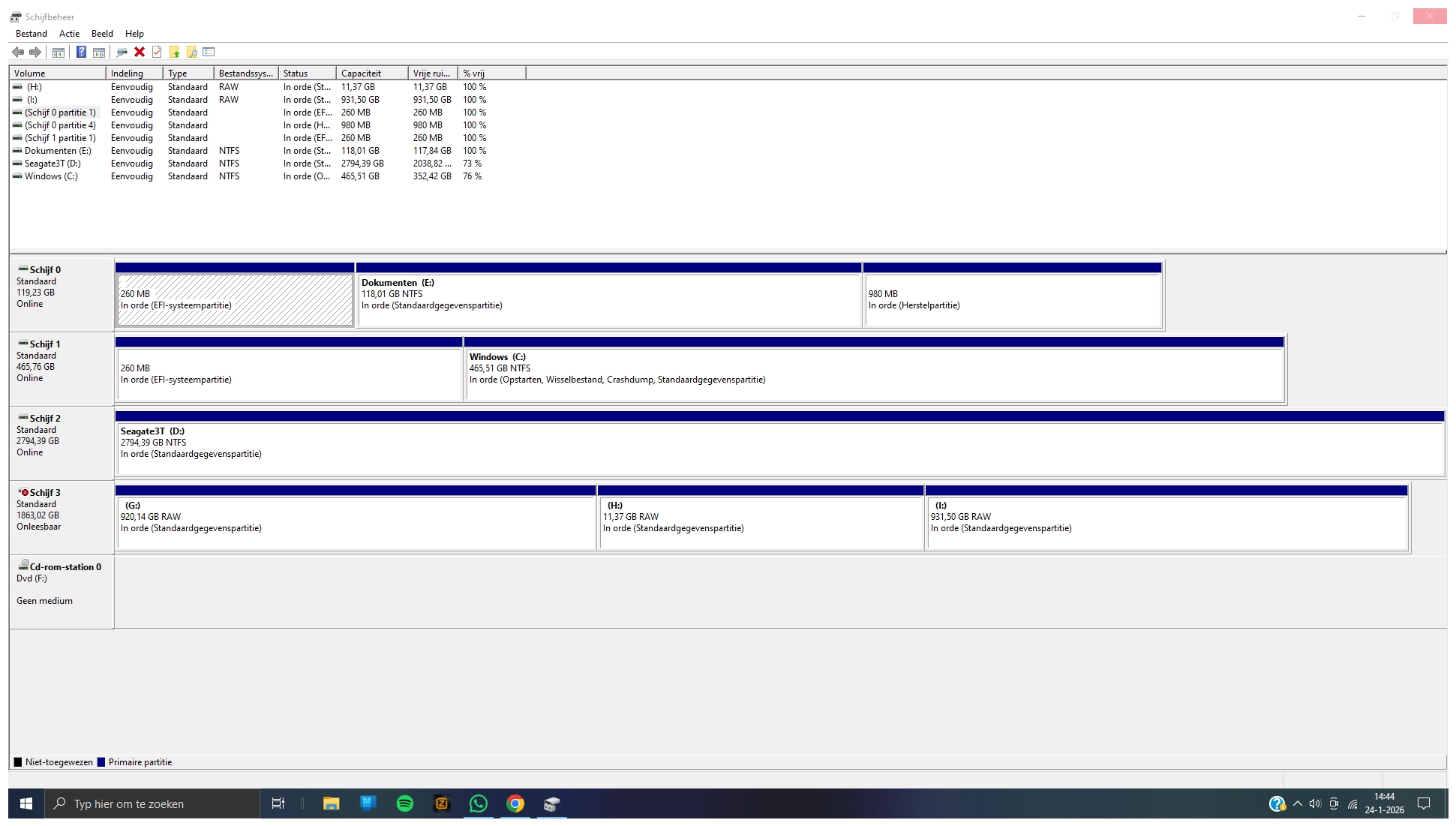Sort list by Capaciteit column header

[x=372, y=74]
